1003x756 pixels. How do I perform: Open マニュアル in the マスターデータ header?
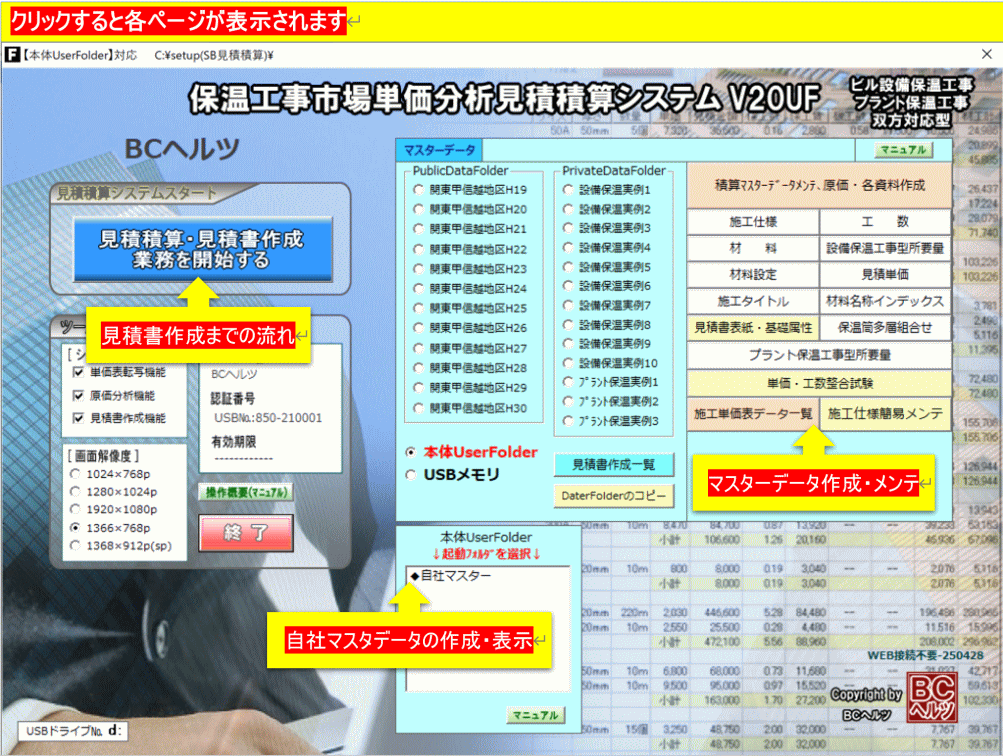click(903, 150)
